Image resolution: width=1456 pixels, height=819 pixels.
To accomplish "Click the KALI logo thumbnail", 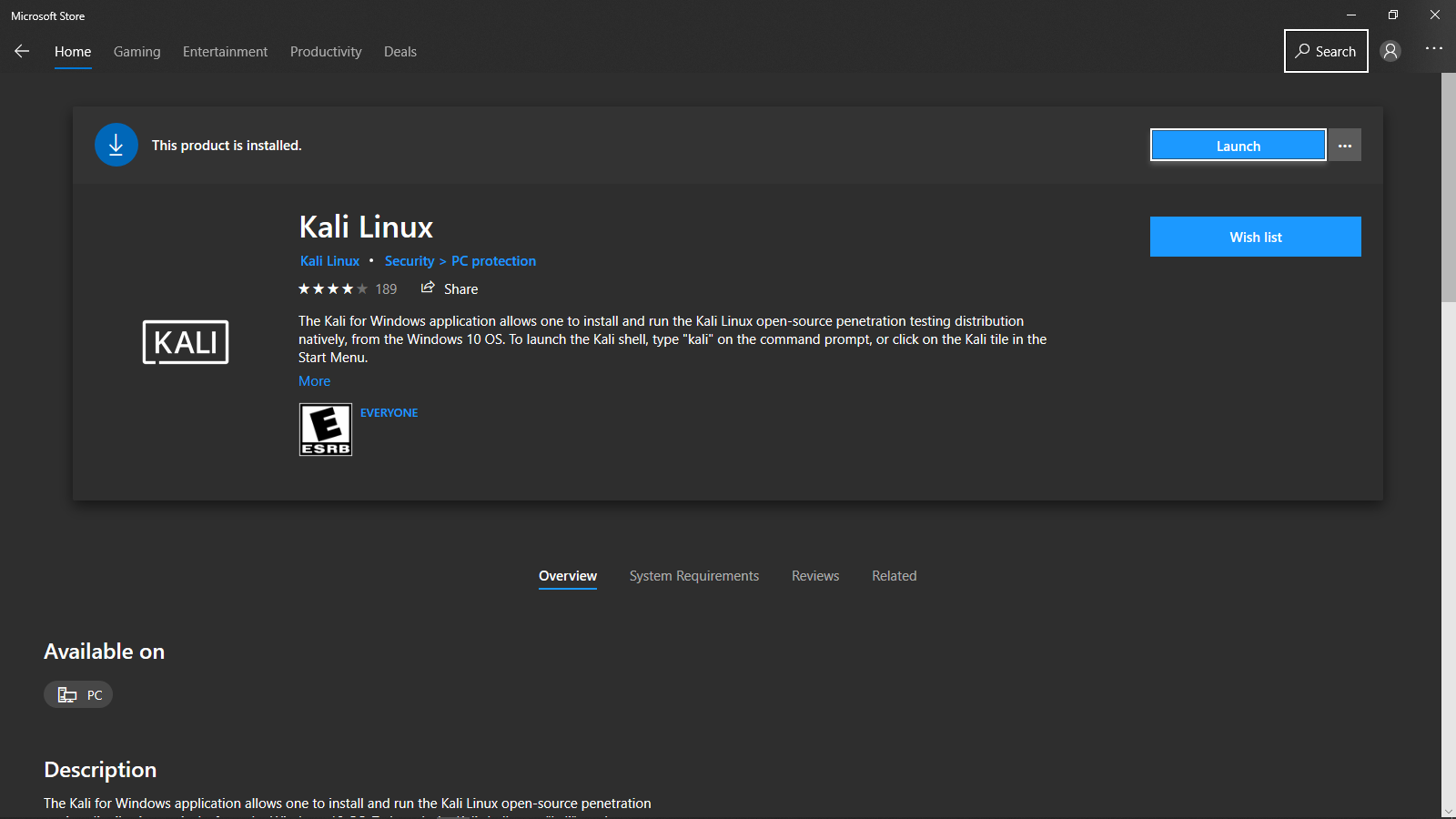I will point(186,342).
